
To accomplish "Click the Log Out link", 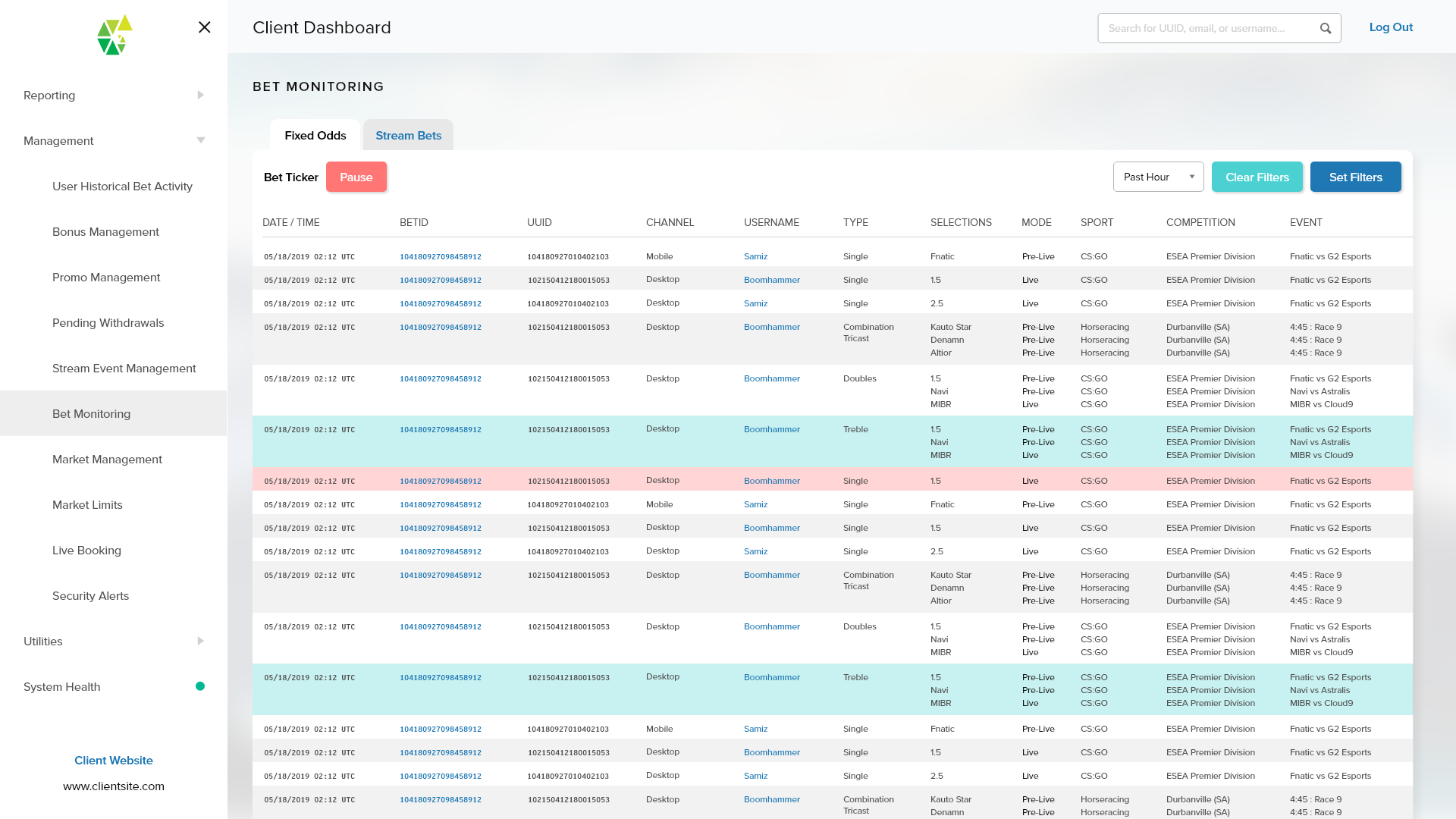I will click(x=1390, y=27).
